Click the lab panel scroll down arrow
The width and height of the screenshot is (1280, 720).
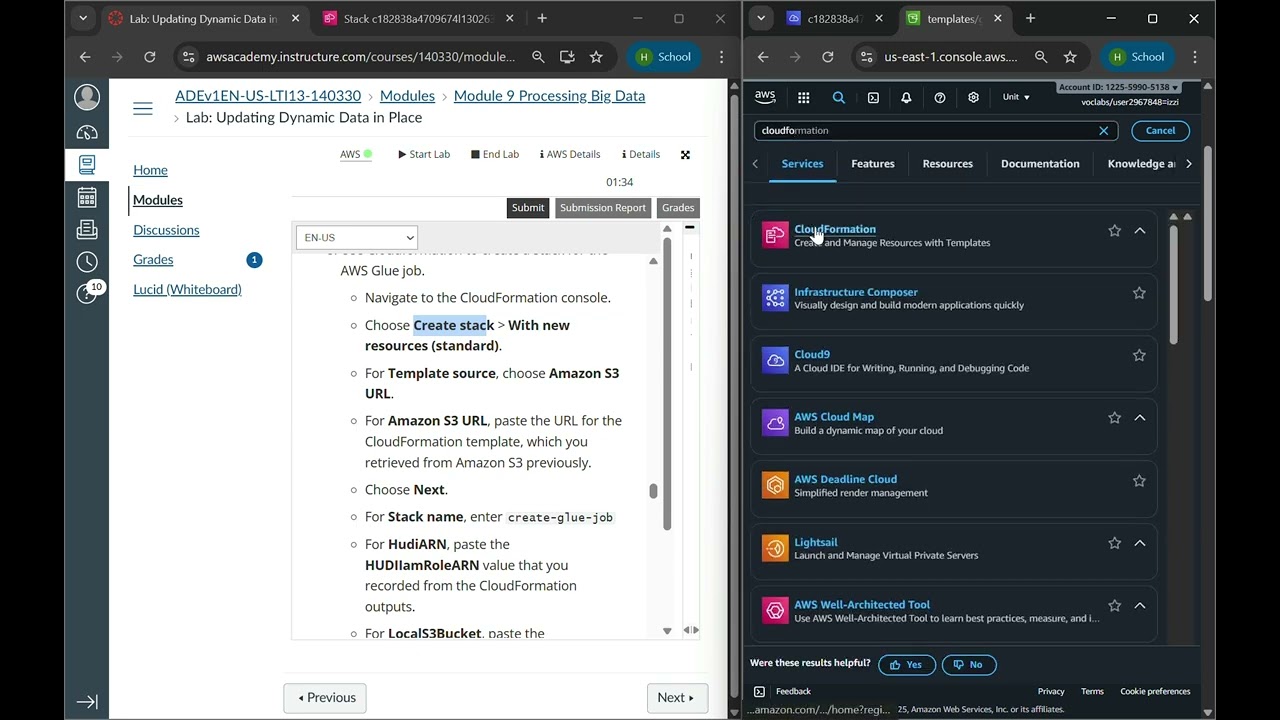tap(667, 631)
